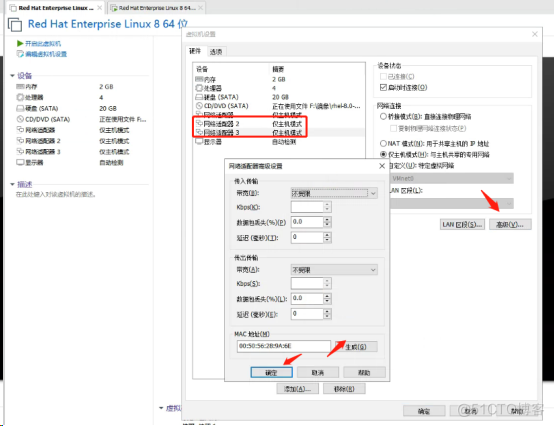
Task: Select NAT mode radio button
Action: (x=383, y=143)
